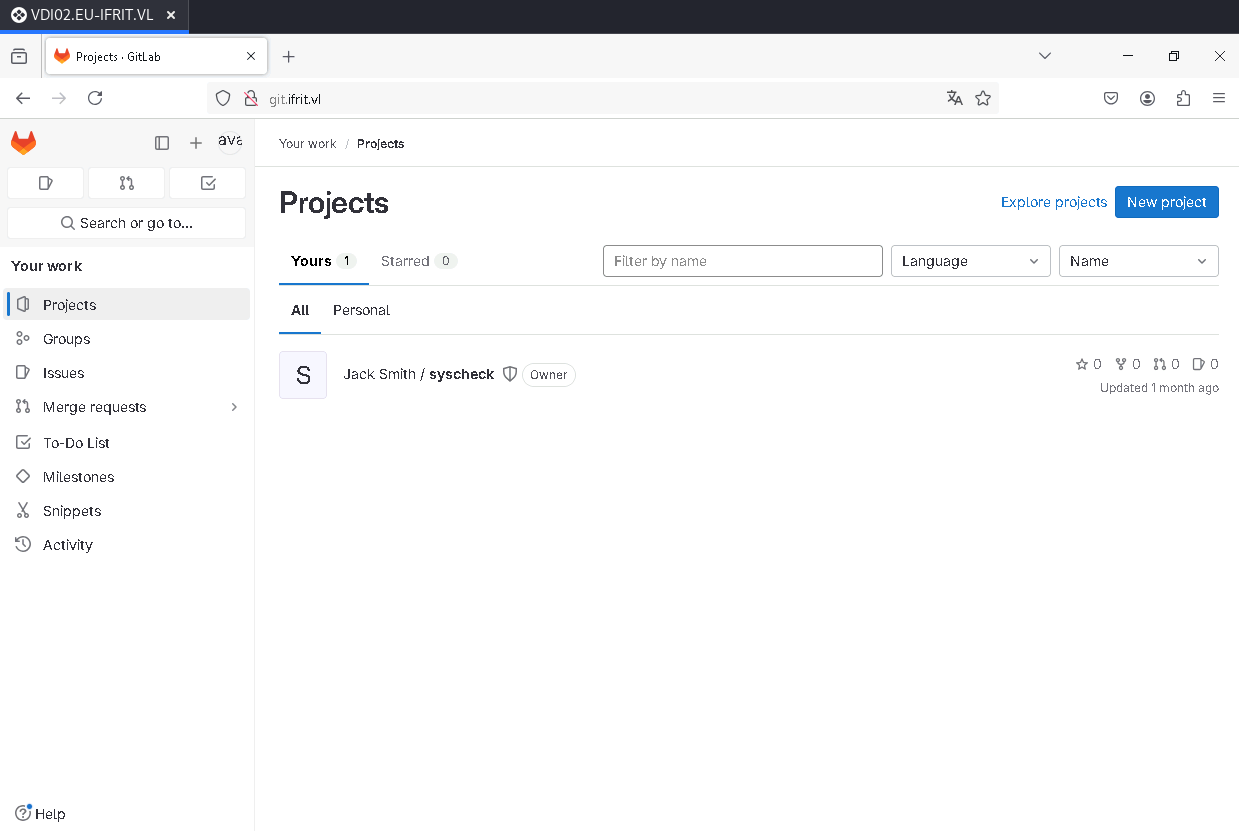Click the translate page icon in address bar
Viewport: 1239px width, 831px height.
(955, 98)
